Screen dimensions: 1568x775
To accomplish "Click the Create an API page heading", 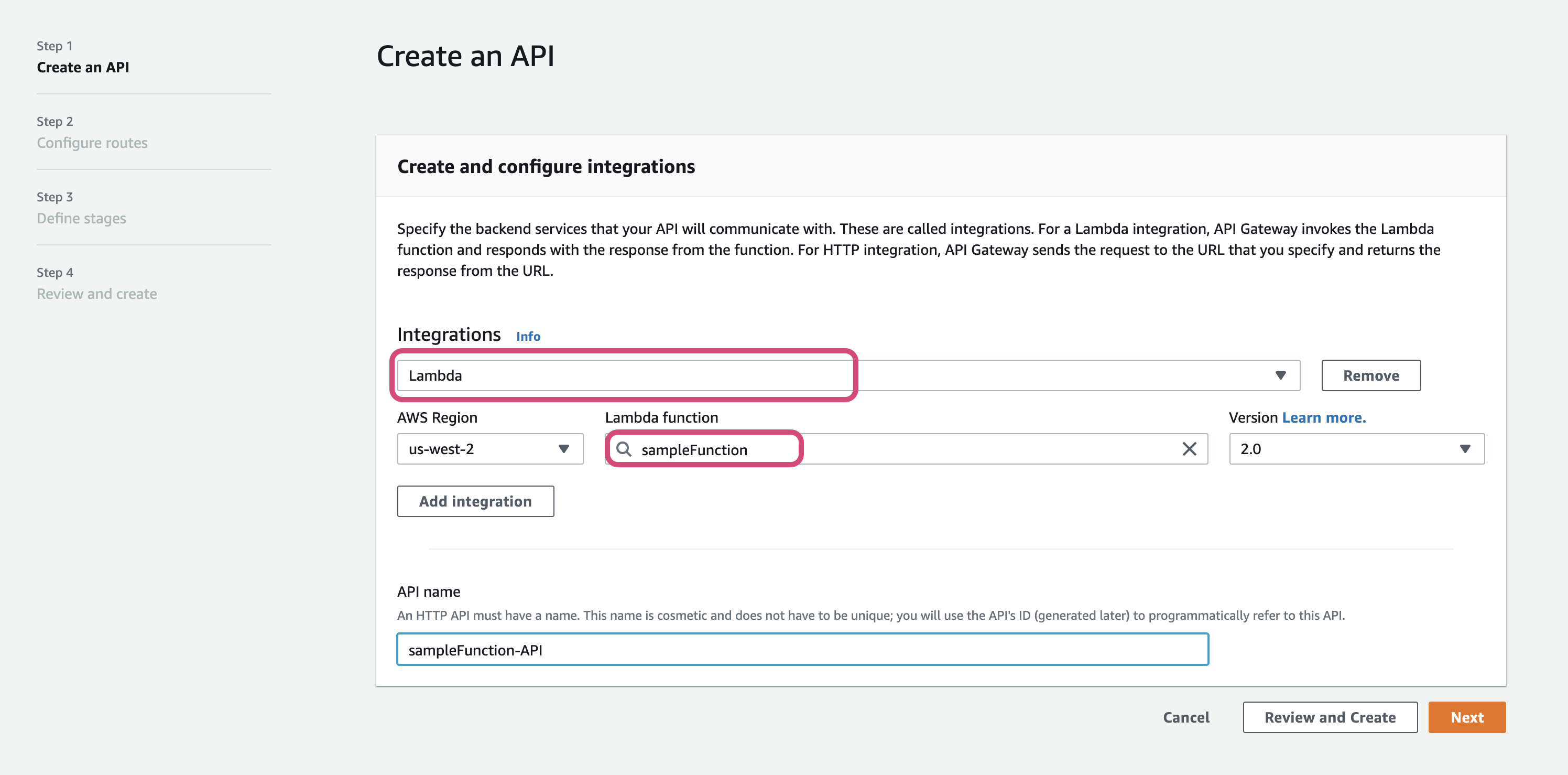I will 465,57.
